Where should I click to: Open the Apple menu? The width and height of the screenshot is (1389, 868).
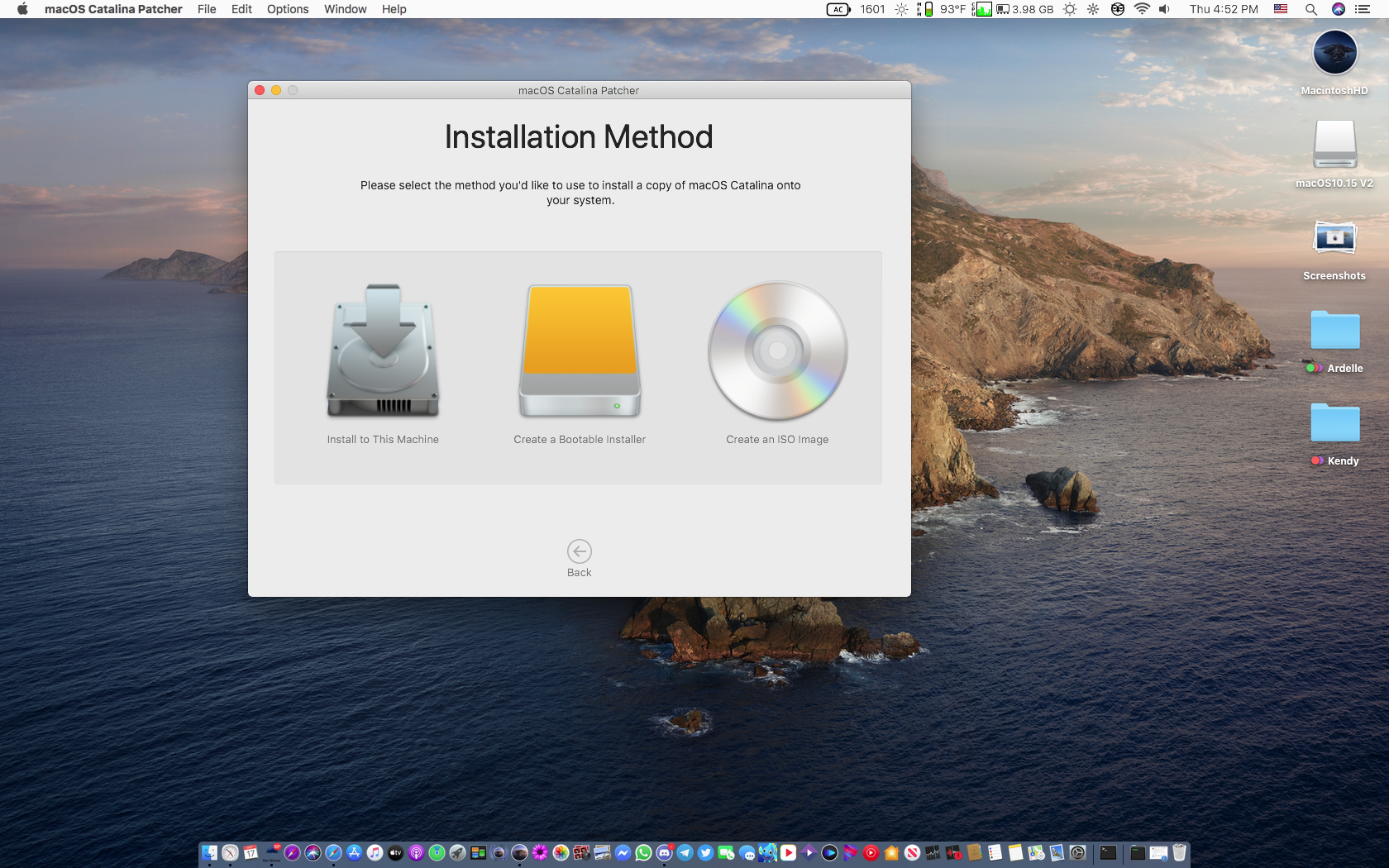click(22, 9)
